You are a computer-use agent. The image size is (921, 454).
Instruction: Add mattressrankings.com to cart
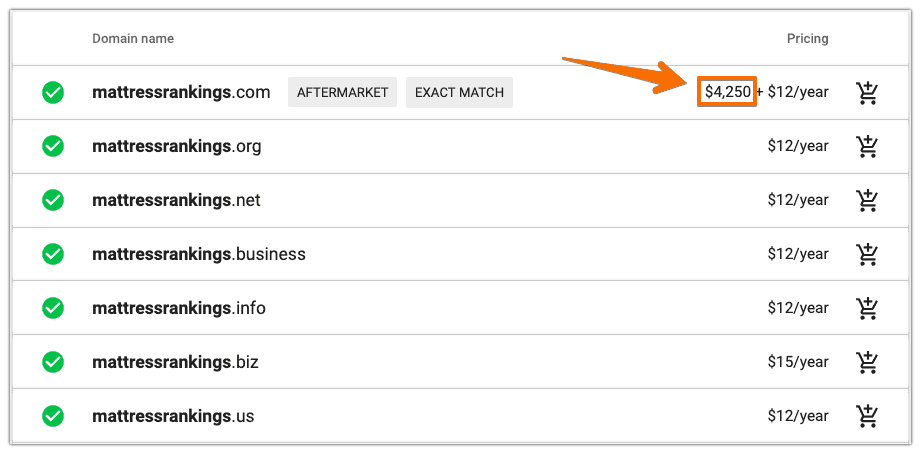click(x=867, y=93)
